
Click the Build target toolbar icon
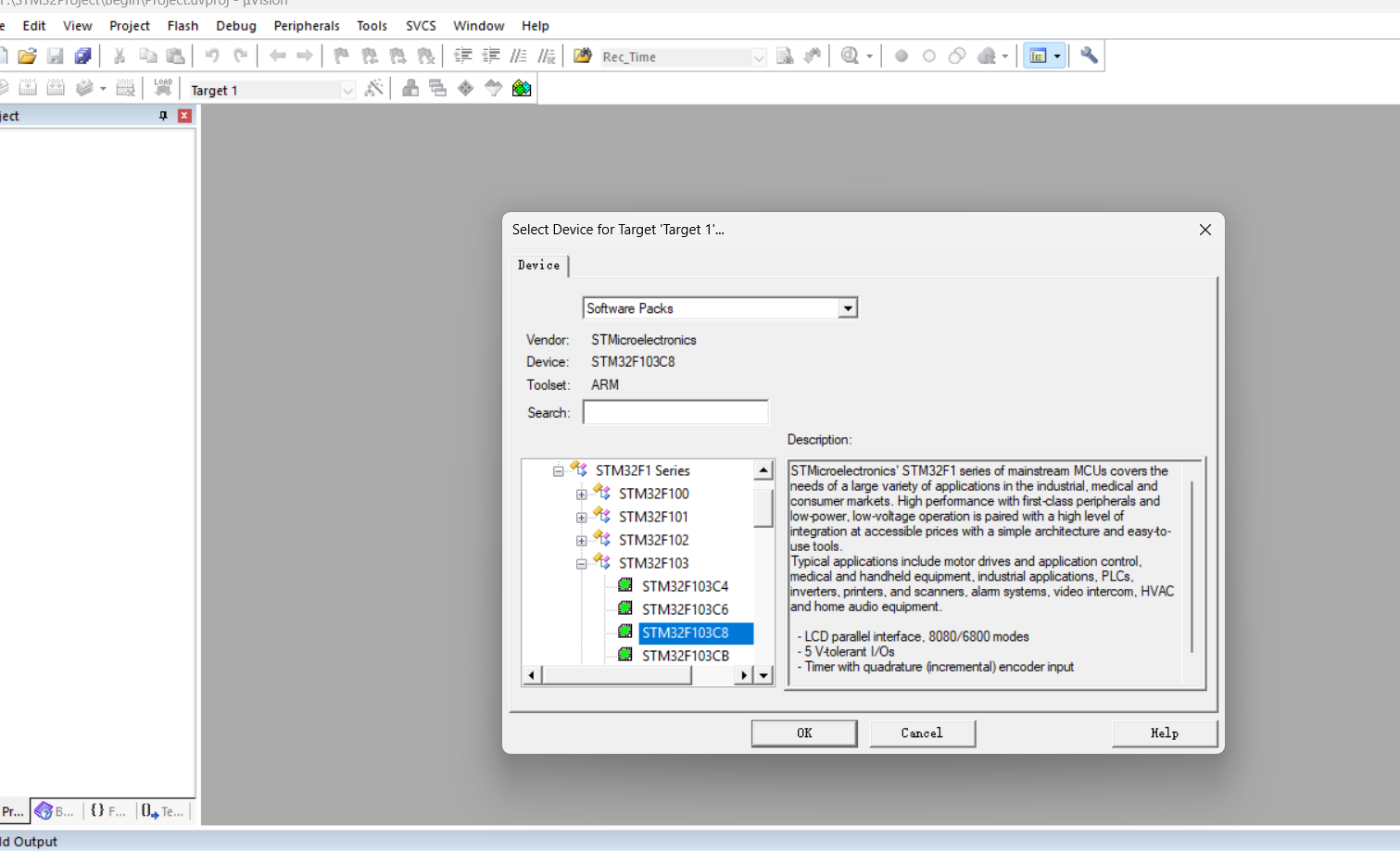tap(28, 88)
